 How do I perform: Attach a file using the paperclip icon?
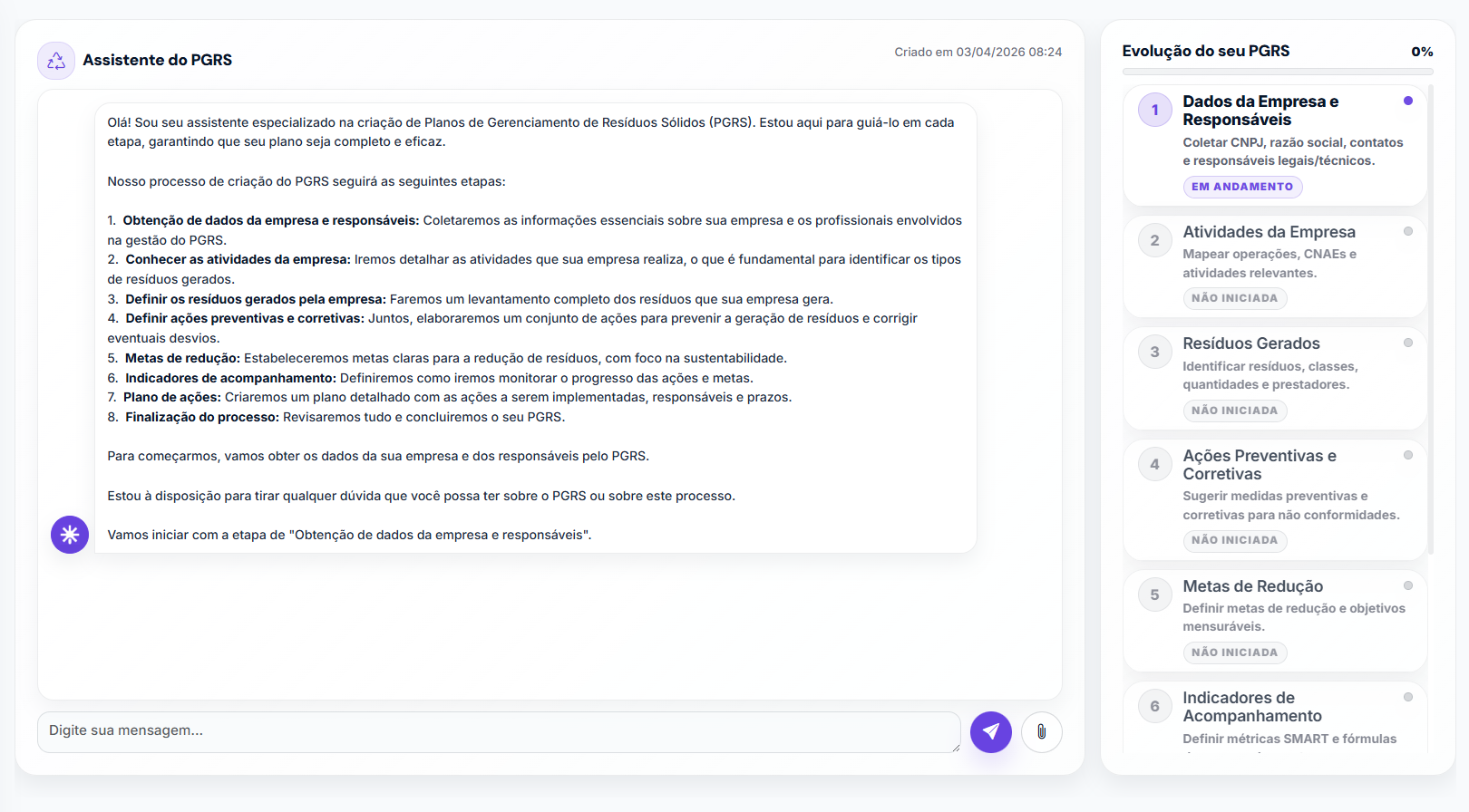click(x=1041, y=731)
